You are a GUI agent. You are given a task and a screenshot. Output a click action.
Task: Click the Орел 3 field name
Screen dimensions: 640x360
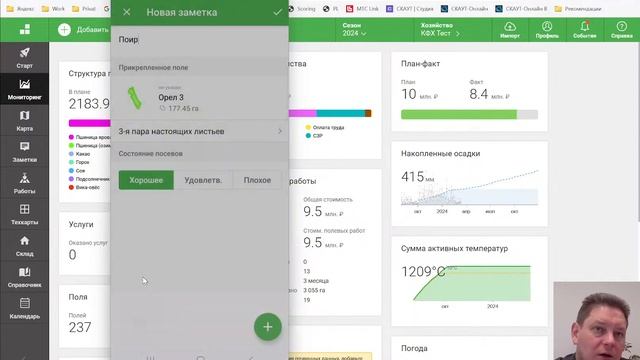click(171, 98)
